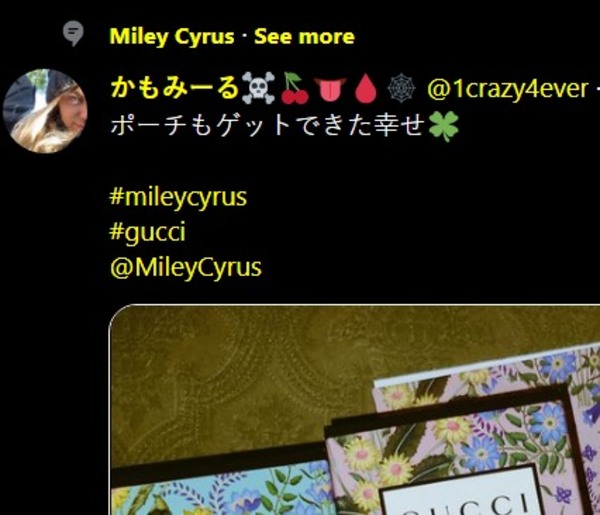Click the four leaf clover emoji
The width and height of the screenshot is (600, 515).
[x=443, y=126]
